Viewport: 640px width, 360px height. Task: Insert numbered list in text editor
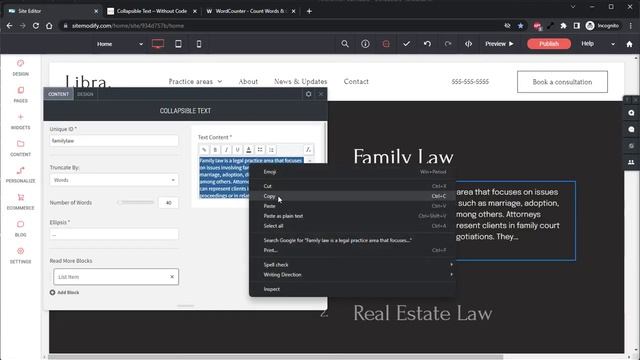click(271, 150)
